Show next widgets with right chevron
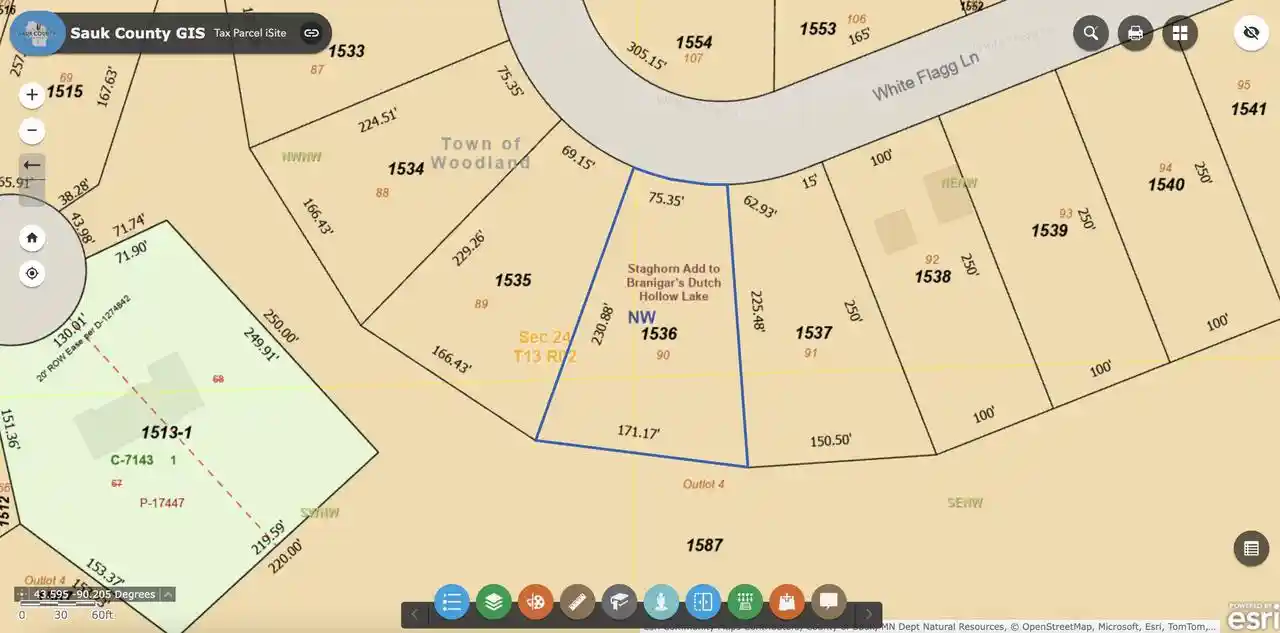 pos(869,614)
